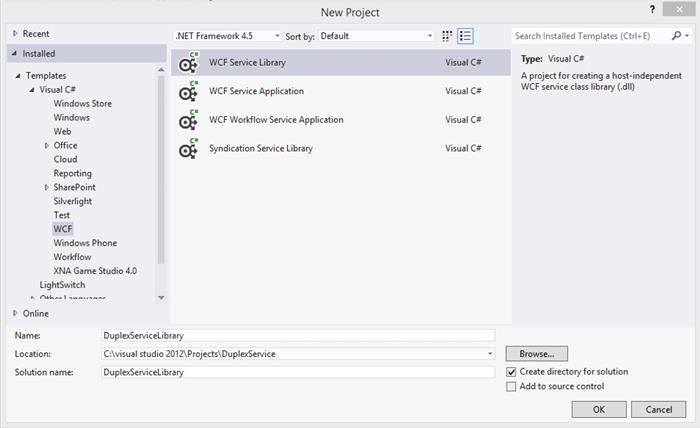The height and width of the screenshot is (428, 700).
Task: Expand the Recent section
Action: (x=15, y=33)
